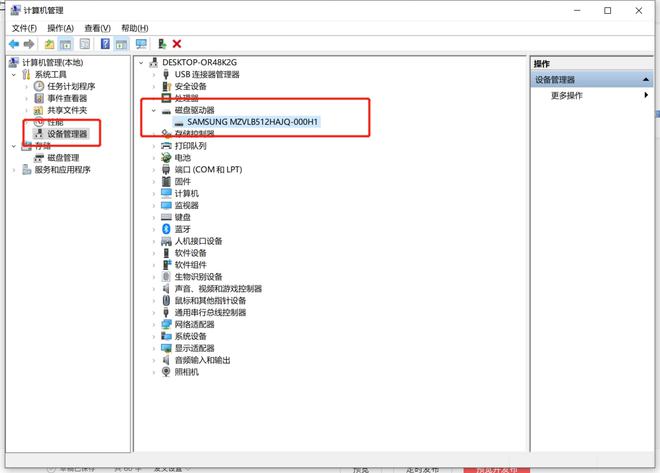Expand the 人机接口设备 category

coord(154,242)
